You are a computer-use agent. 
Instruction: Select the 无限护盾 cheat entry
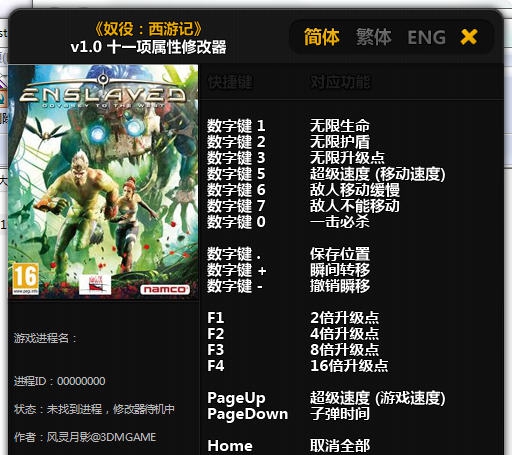pyautogui.click(x=340, y=142)
